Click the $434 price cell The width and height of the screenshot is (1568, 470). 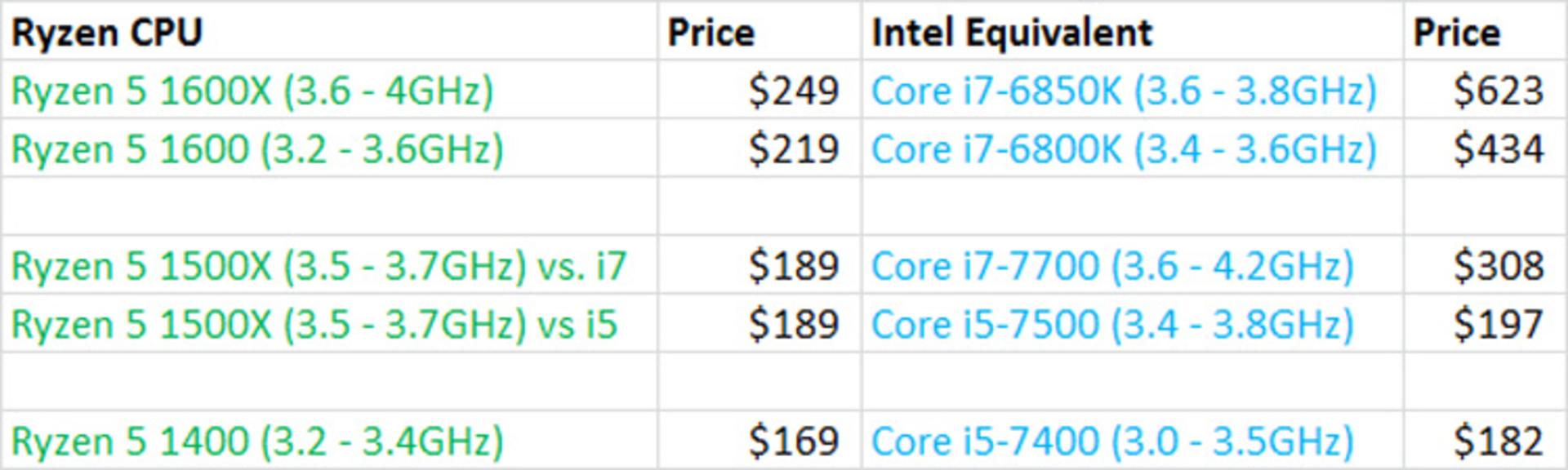[x=1485, y=148]
